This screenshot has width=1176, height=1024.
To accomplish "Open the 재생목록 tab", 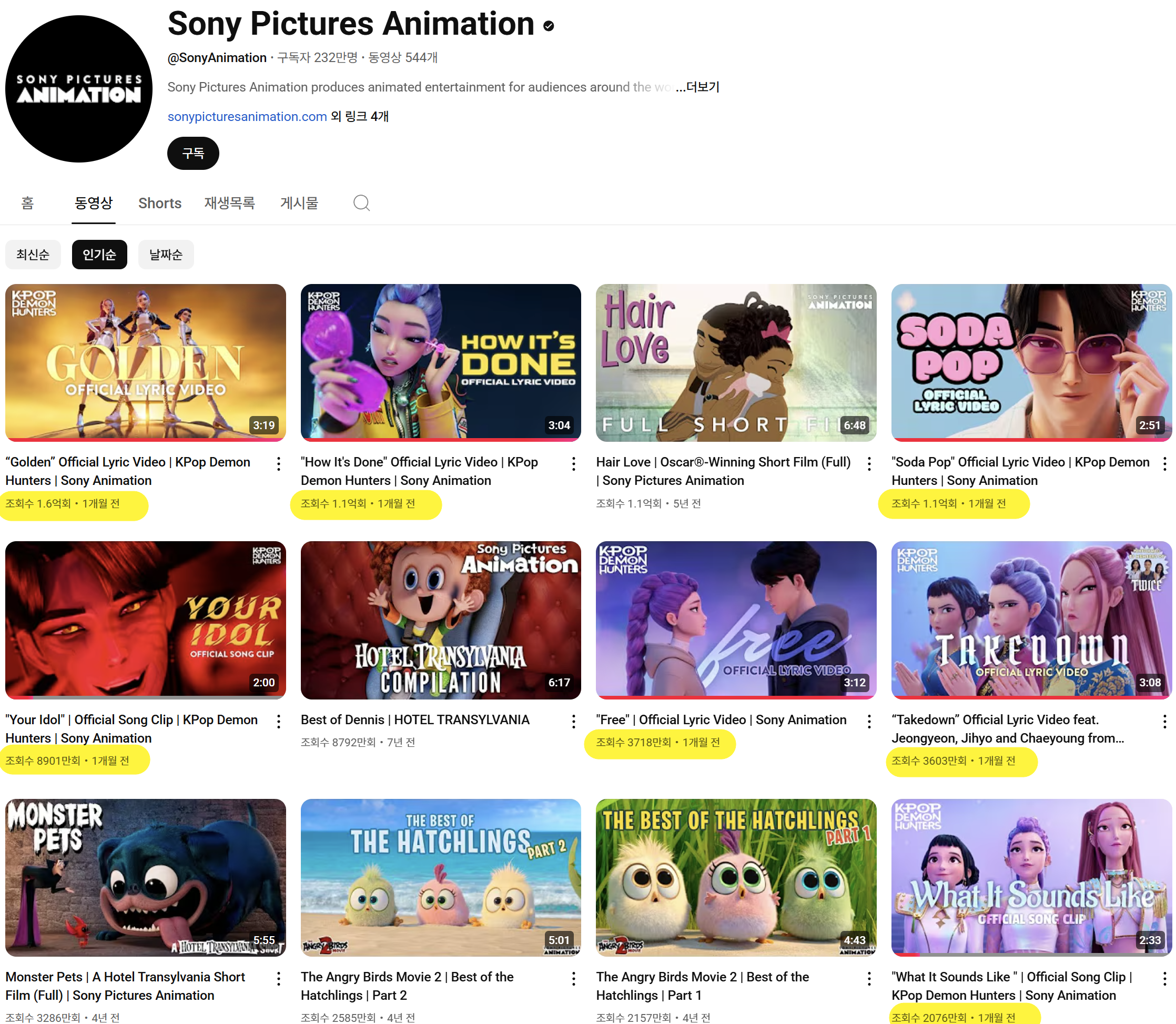I will tap(230, 203).
